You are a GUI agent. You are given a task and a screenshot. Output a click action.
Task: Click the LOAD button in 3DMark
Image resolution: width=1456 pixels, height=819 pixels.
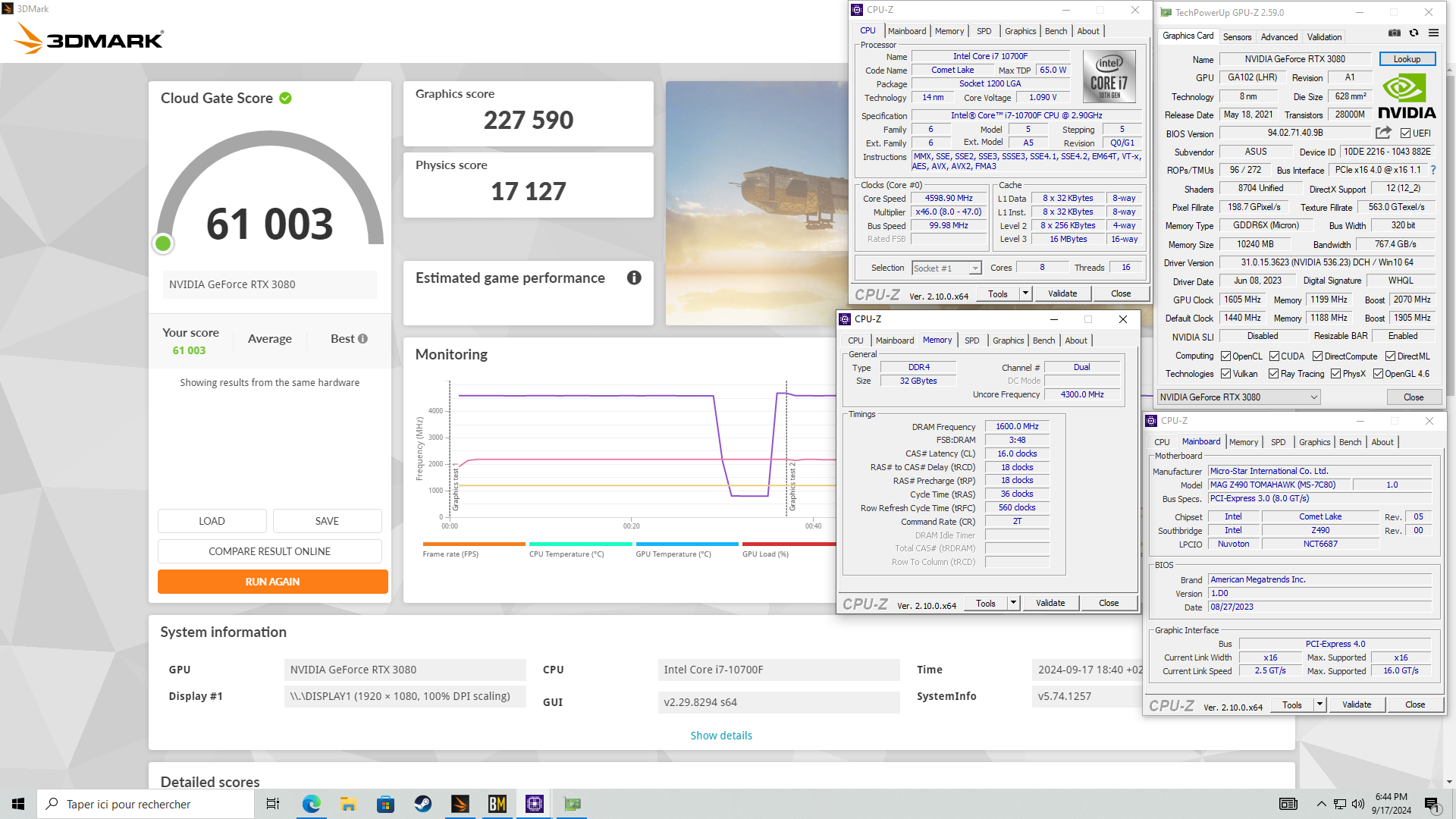212,521
